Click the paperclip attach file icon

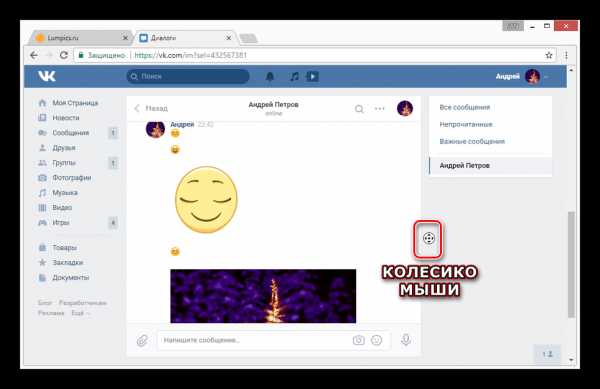142,340
